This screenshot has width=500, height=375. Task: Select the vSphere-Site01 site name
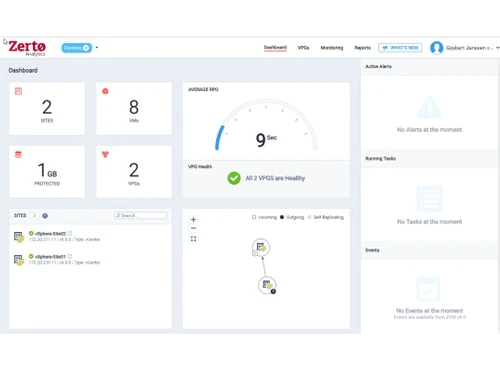click(x=50, y=257)
